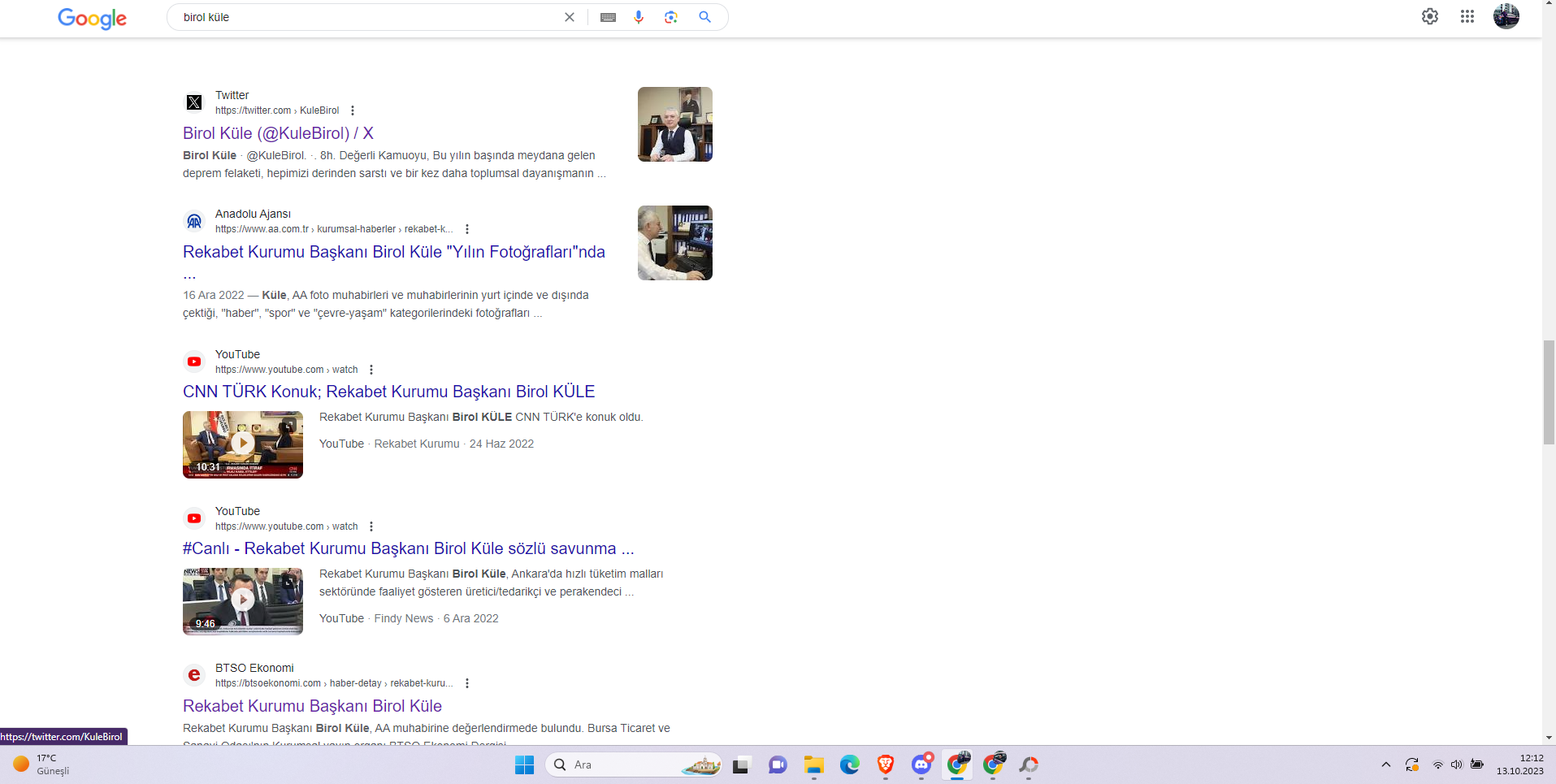1556x784 pixels.
Task: Click the Google logo
Action: tap(92, 18)
